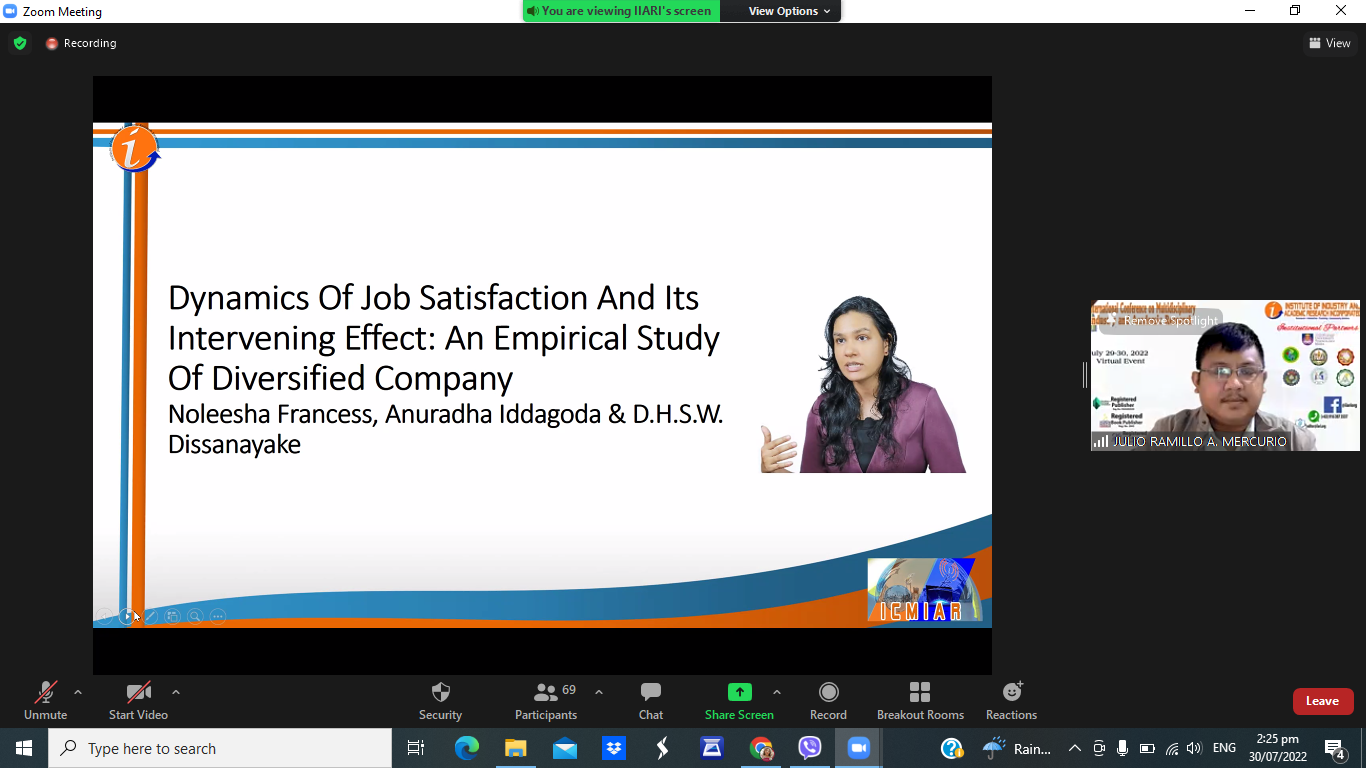Click the Windows taskbar search box
Screen dimensions: 1366x768
pos(220,748)
